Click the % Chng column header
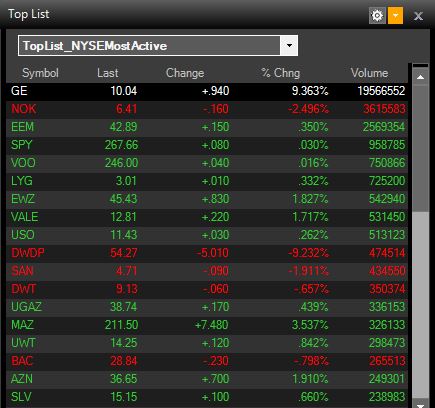Image resolution: width=435 pixels, height=408 pixels. [x=280, y=73]
